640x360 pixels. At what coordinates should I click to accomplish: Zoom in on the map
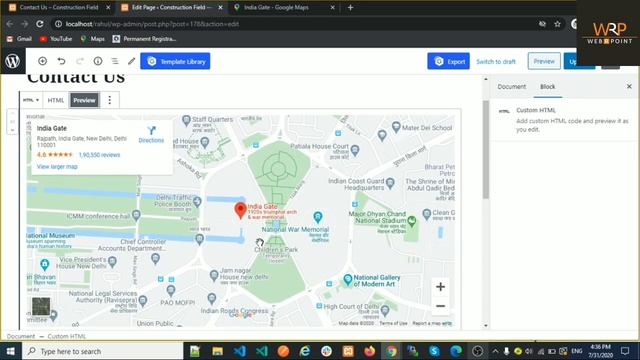coord(440,287)
